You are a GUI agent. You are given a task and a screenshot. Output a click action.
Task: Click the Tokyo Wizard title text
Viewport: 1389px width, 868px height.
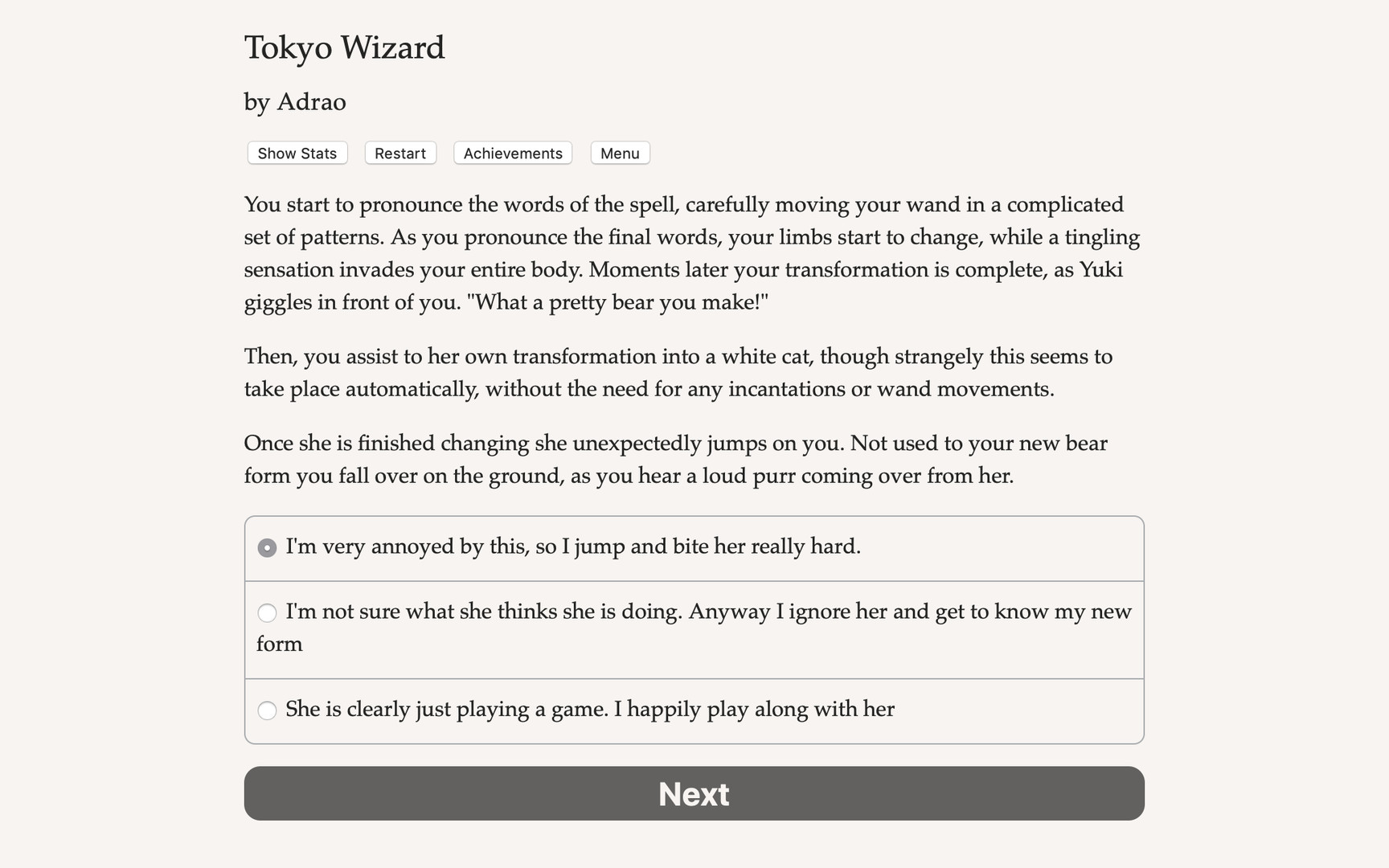pyautogui.click(x=344, y=47)
